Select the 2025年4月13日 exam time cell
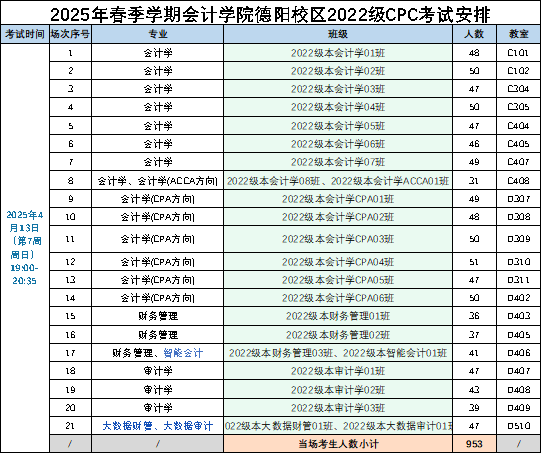Image resolution: width=542 pixels, height=454 pixels. click(x=25, y=248)
